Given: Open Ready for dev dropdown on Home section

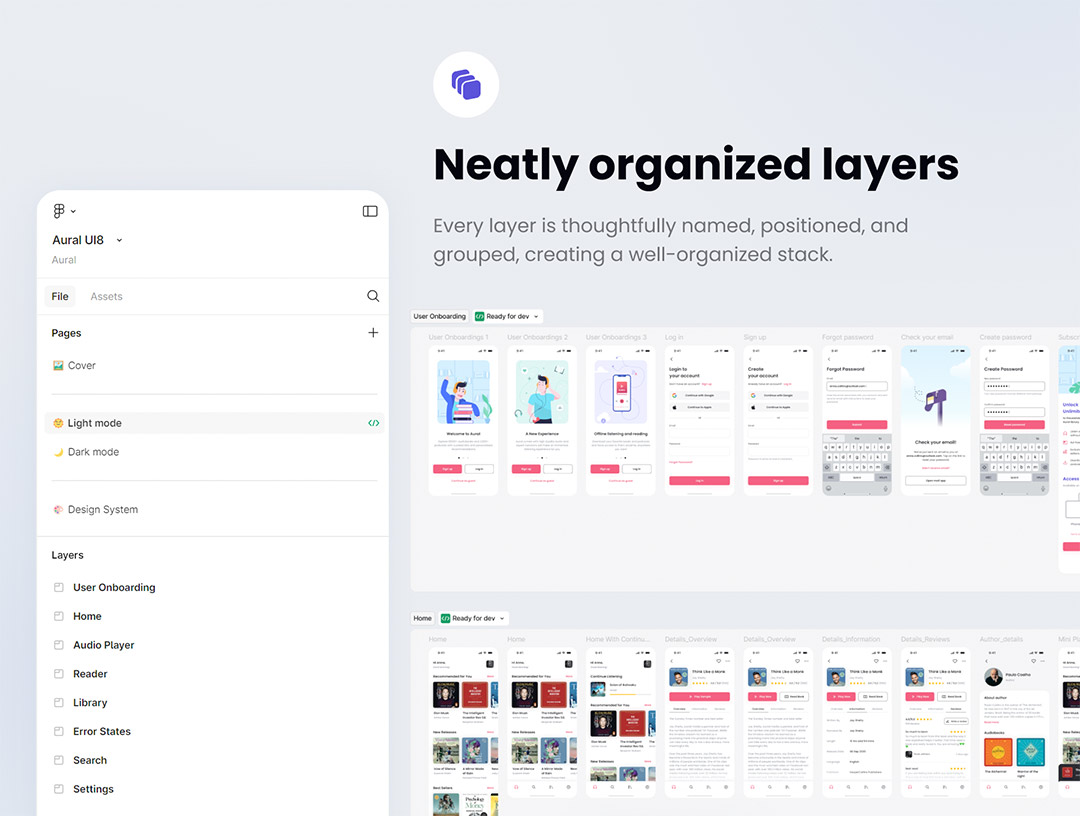Looking at the screenshot, I should pyautogui.click(x=474, y=618).
